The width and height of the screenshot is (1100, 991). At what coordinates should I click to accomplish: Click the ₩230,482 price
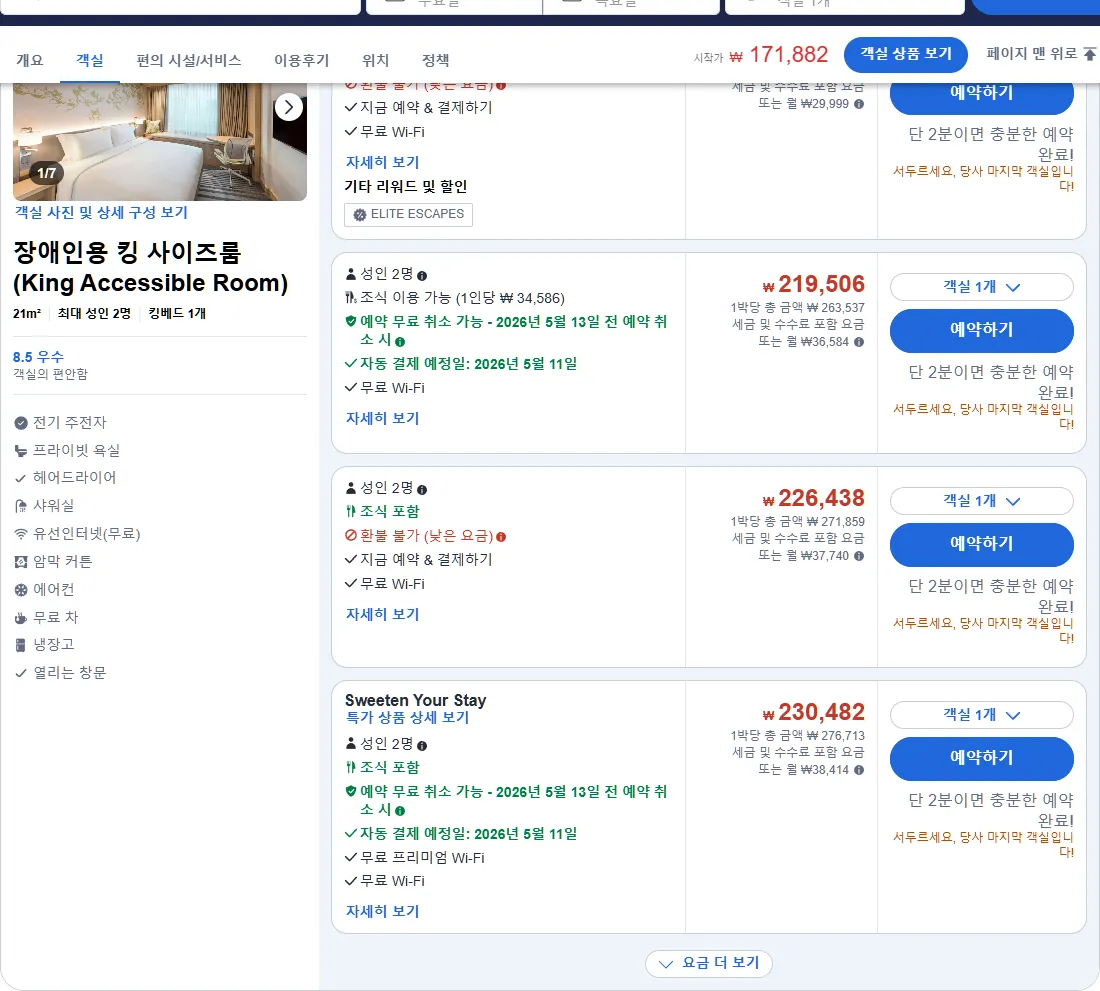pyautogui.click(x=813, y=712)
